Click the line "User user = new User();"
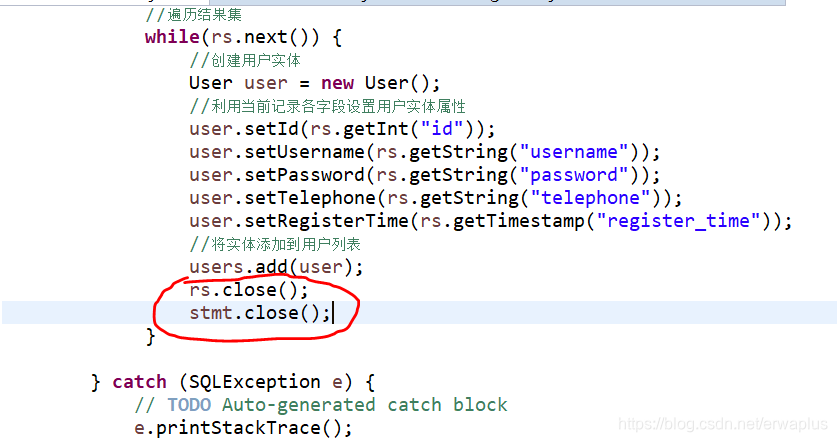 314,83
